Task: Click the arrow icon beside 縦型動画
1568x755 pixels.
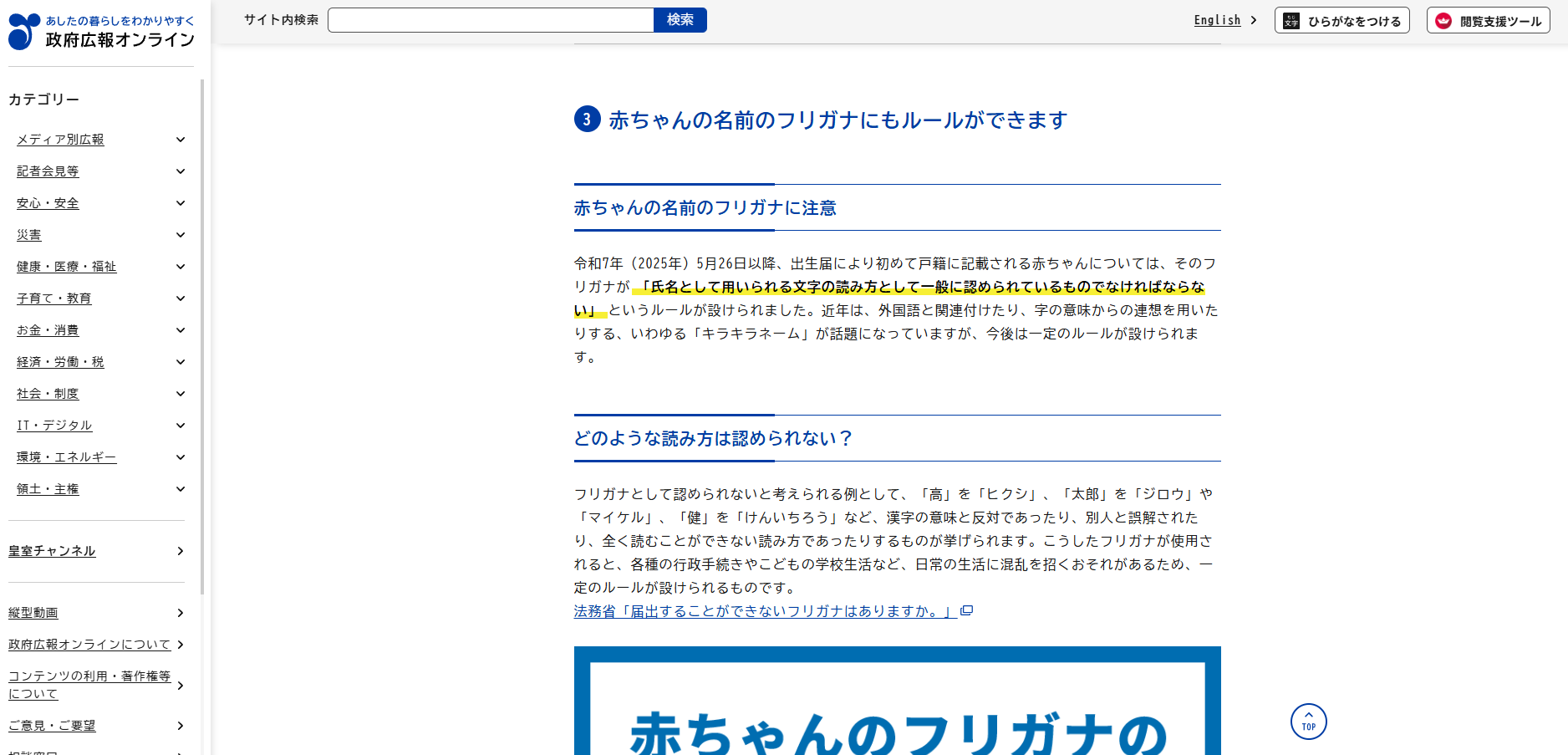Action: pyautogui.click(x=181, y=613)
